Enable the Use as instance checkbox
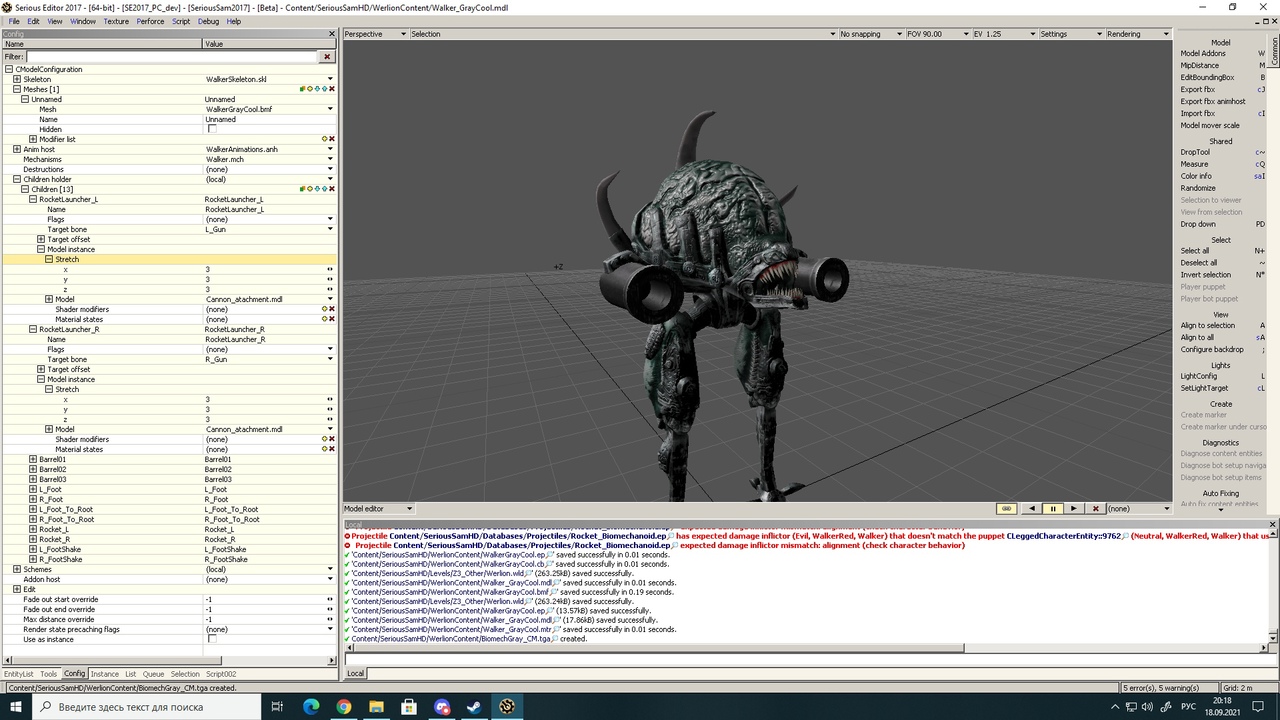 pos(212,639)
